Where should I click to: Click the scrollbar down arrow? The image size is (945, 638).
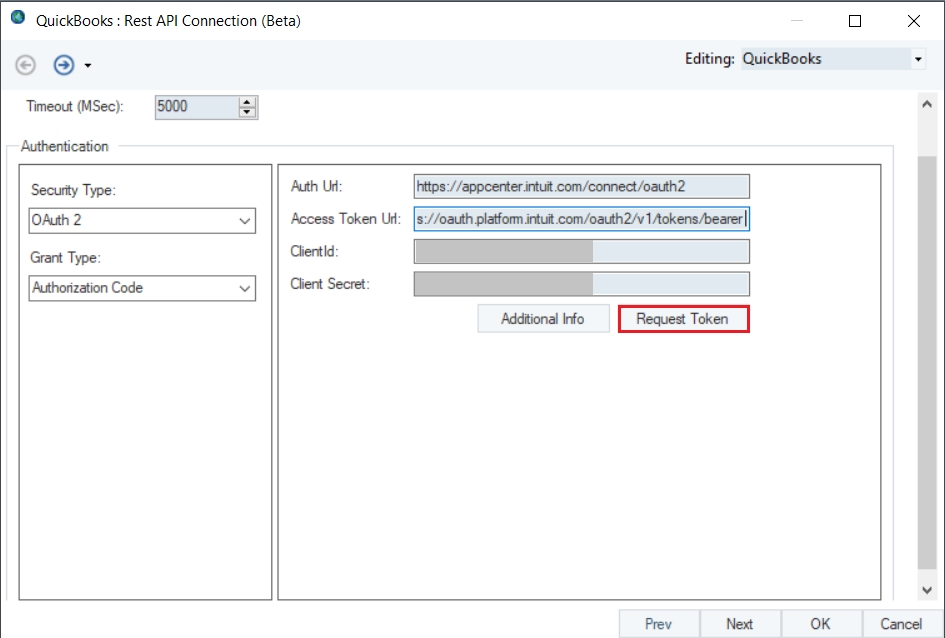[927, 590]
